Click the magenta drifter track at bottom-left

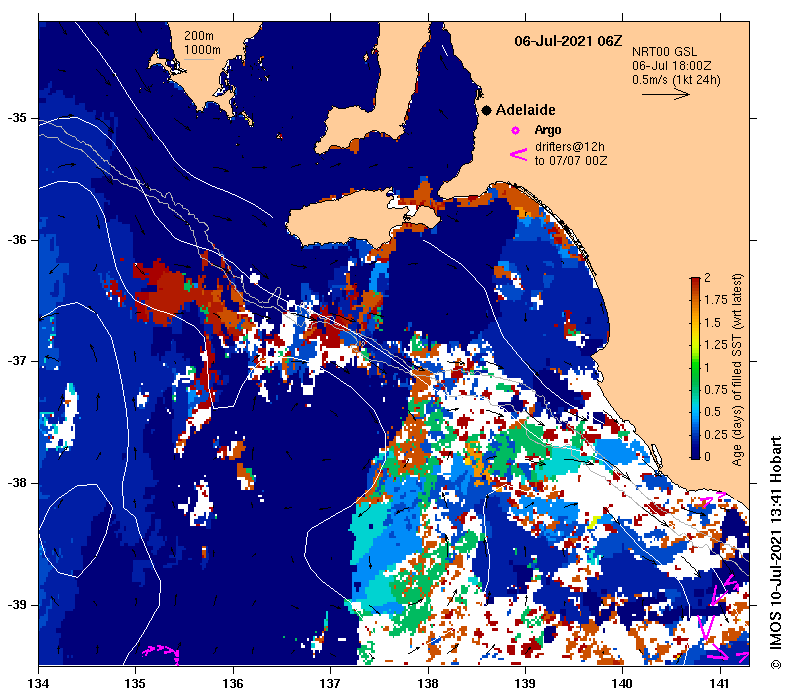click(x=161, y=653)
